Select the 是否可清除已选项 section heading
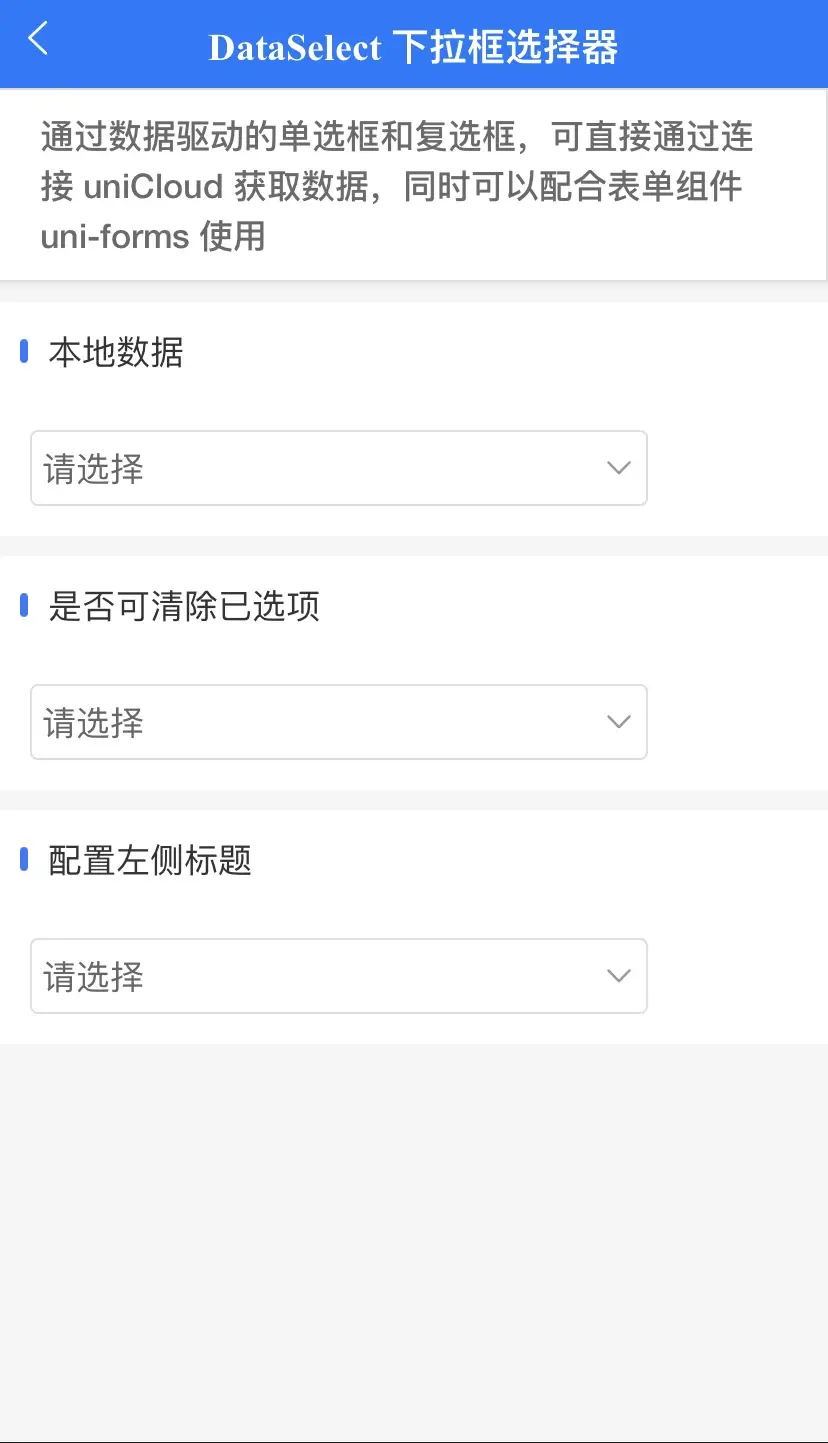This screenshot has width=828, height=1443. click(184, 607)
